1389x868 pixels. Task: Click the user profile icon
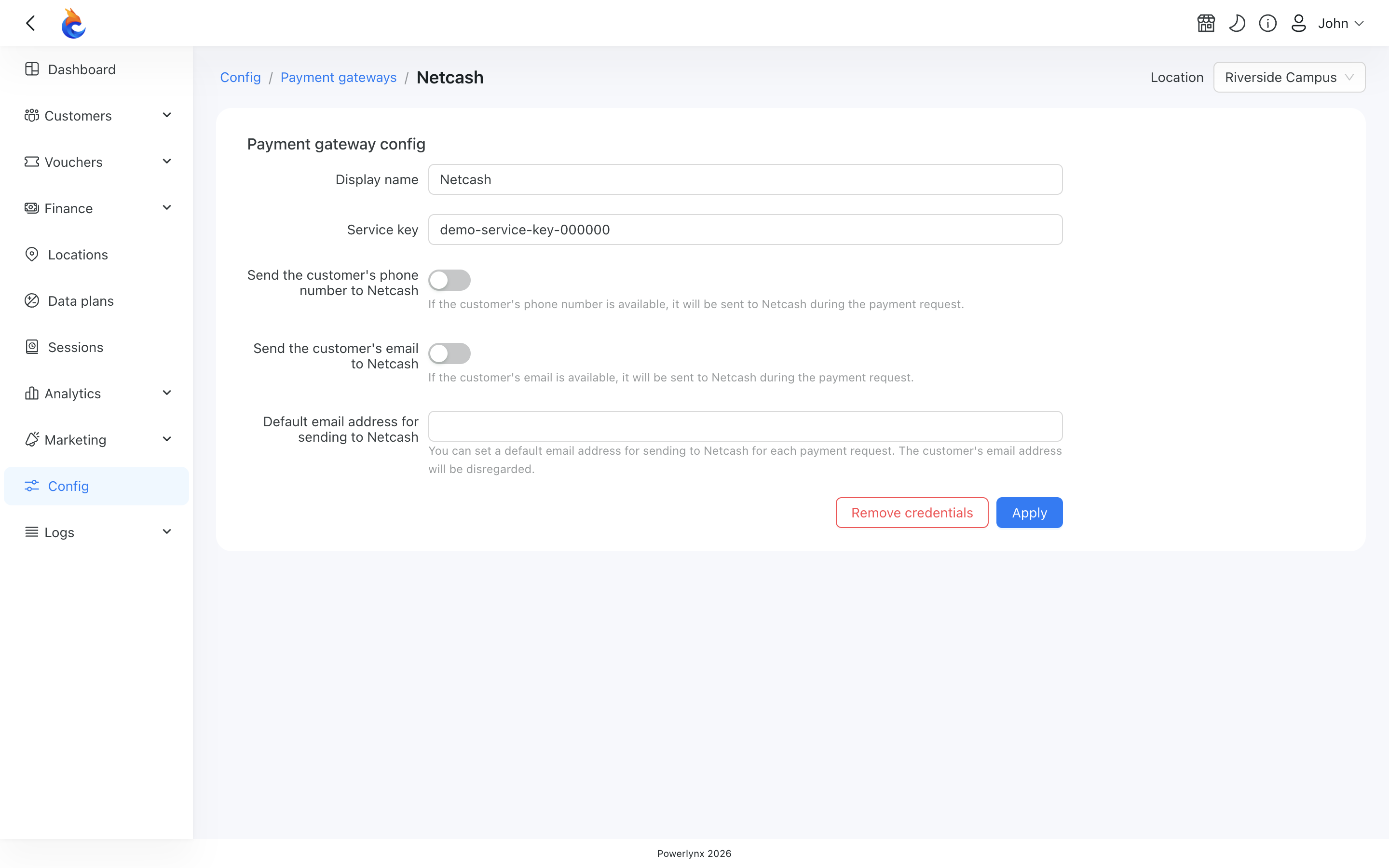[x=1299, y=23]
